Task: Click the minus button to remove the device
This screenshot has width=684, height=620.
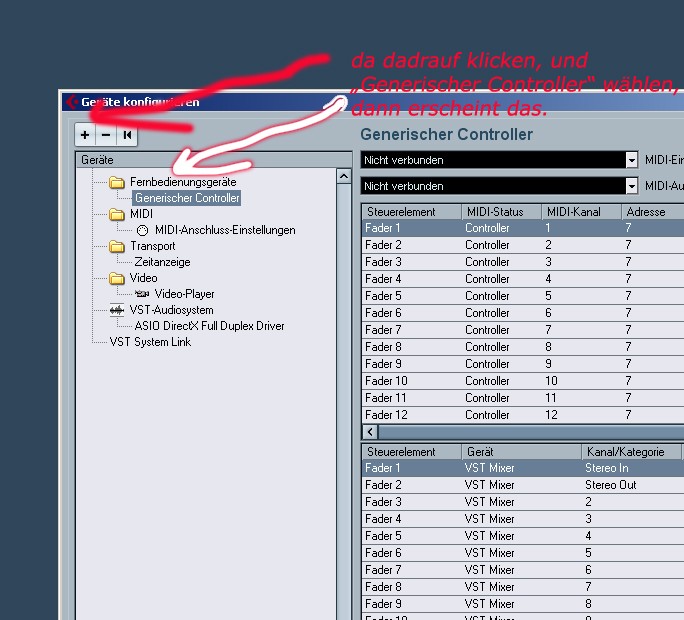Action: pos(106,135)
